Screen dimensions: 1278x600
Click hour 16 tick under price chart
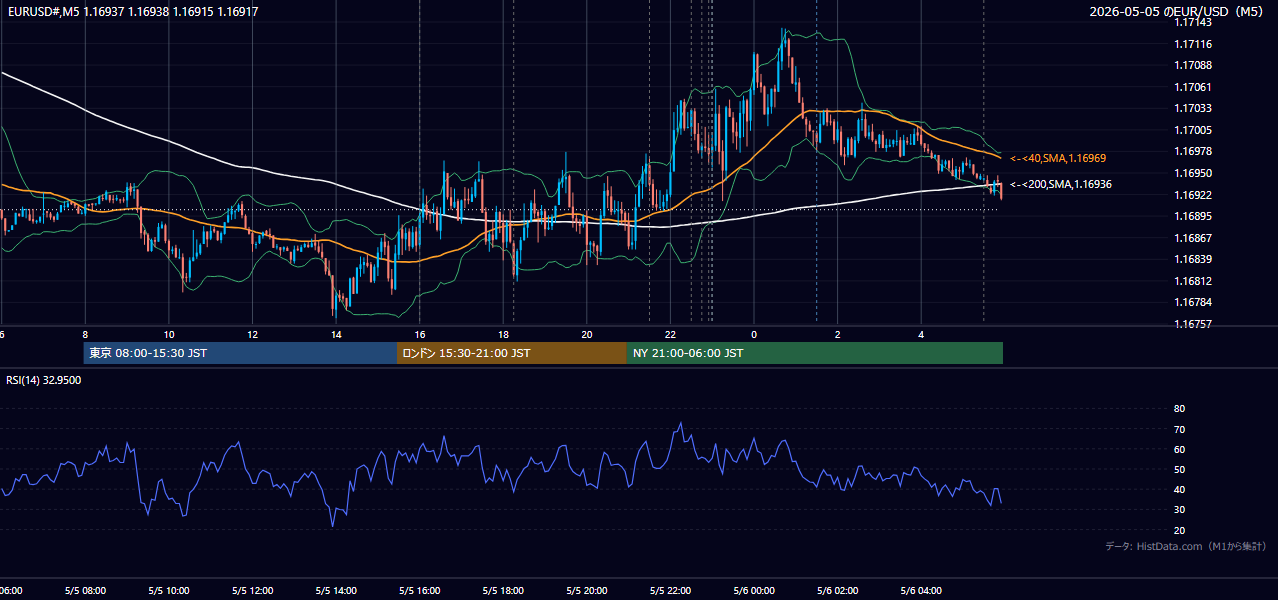420,335
